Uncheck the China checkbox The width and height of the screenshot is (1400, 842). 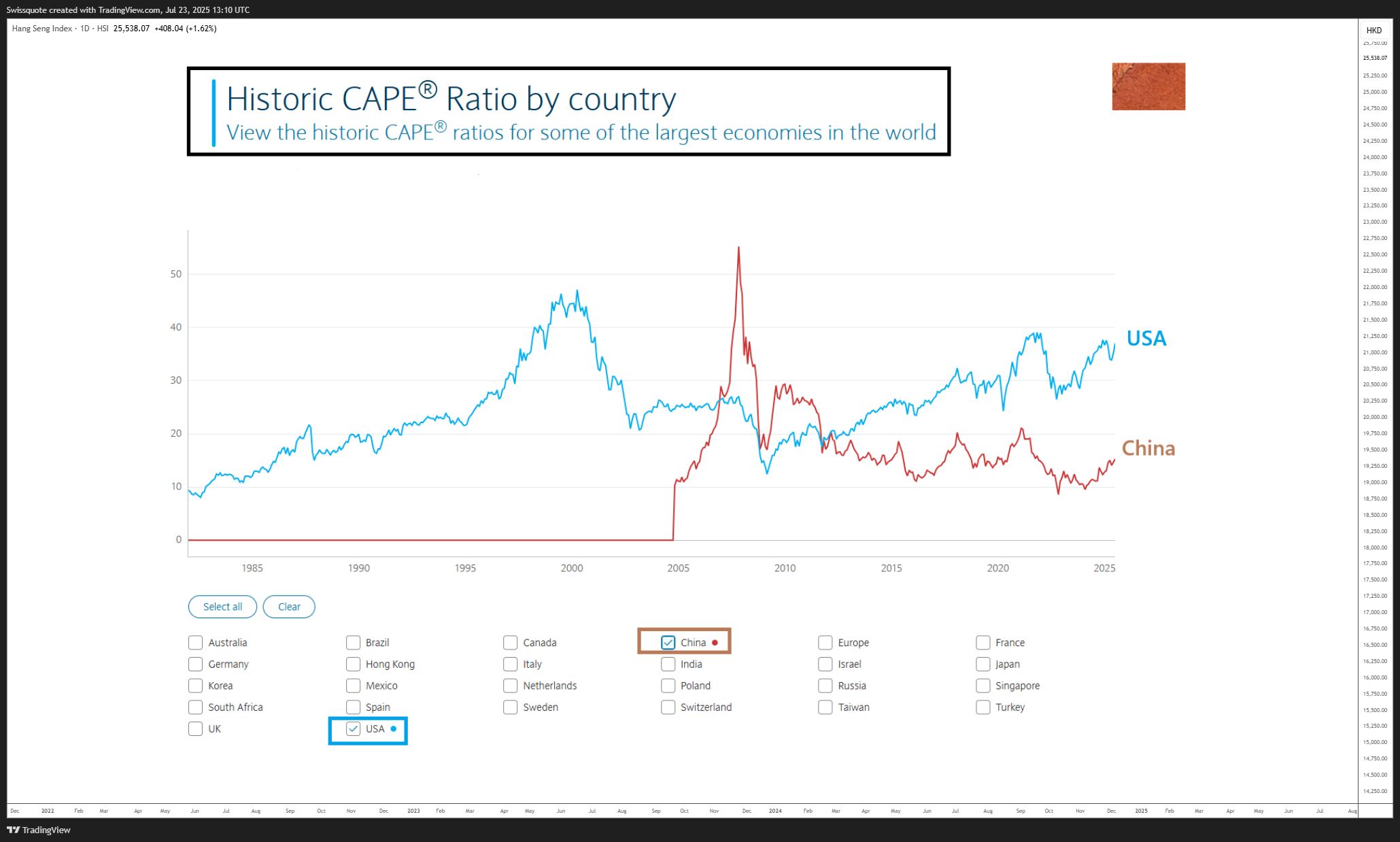coord(668,643)
